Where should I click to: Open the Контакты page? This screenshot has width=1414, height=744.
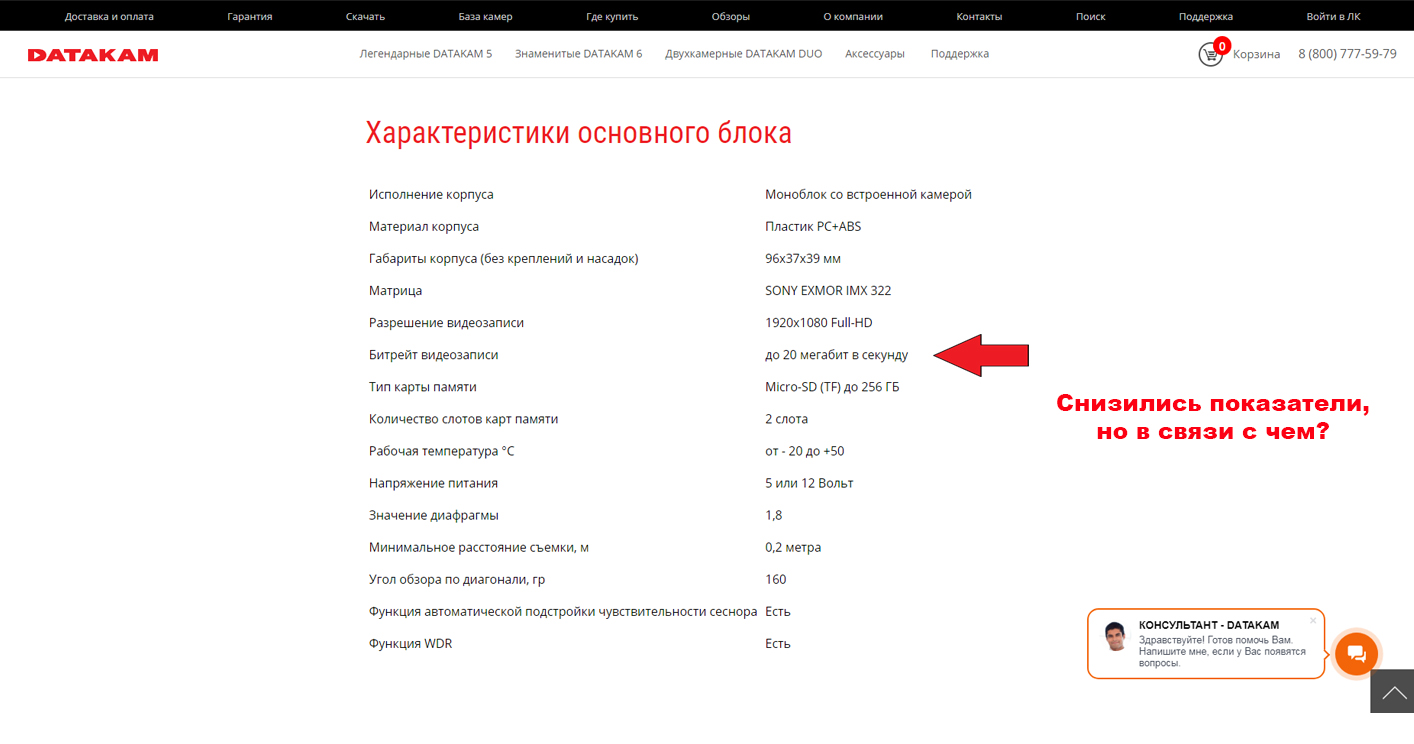pyautogui.click(x=979, y=17)
